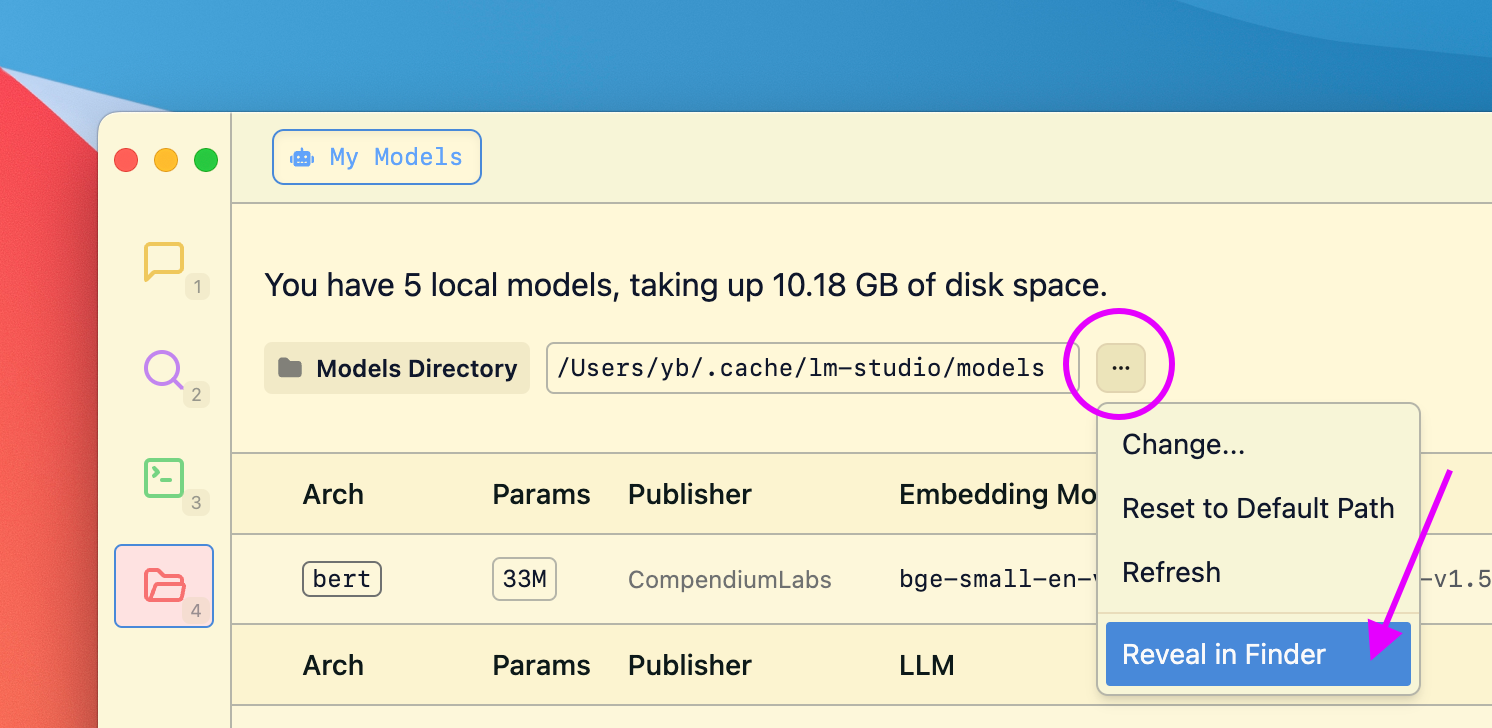Click Refresh in the options menu
Viewport: 1492px width, 728px height.
(1171, 572)
